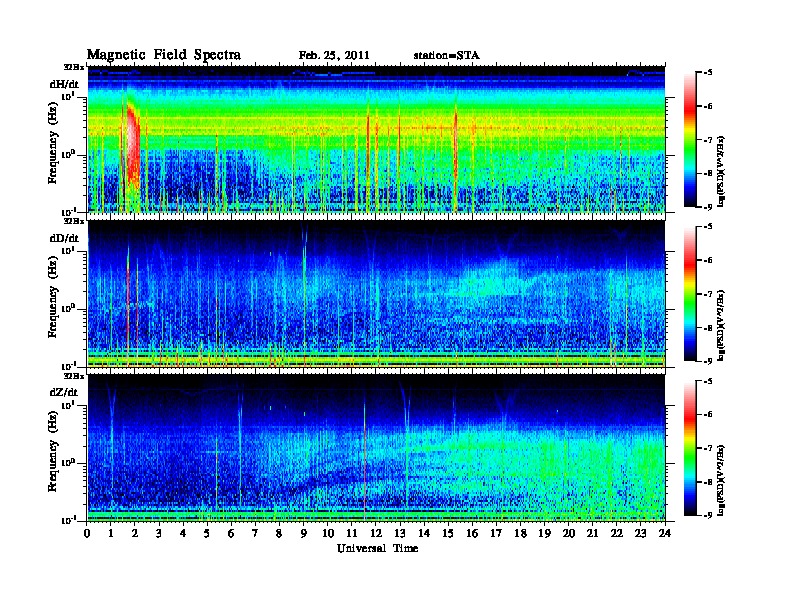
Task: Click the 10⁰ frequency tick of dD/dt panel
Action: [x=68, y=308]
